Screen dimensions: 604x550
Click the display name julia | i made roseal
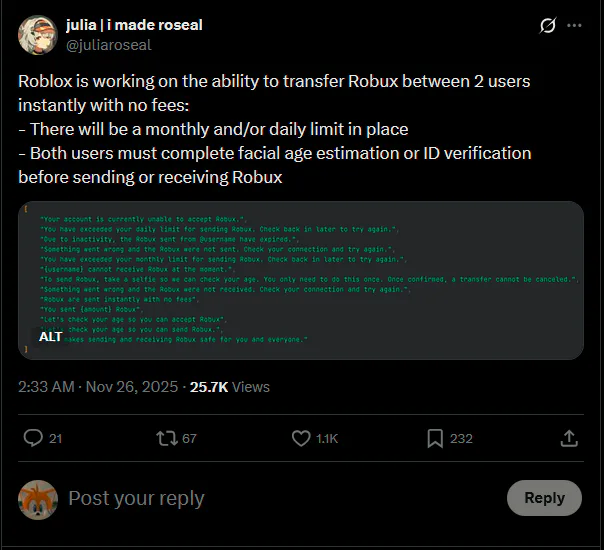coord(134,24)
